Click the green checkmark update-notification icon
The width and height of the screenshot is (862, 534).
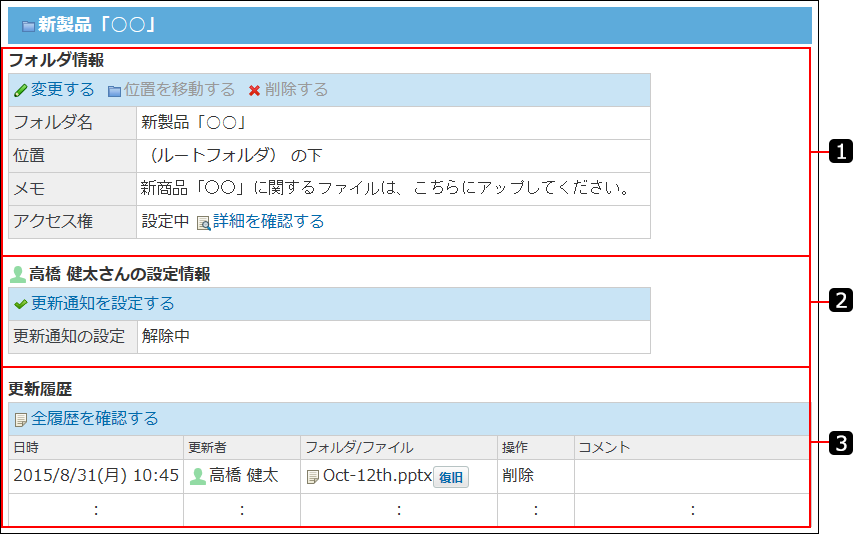(20, 304)
